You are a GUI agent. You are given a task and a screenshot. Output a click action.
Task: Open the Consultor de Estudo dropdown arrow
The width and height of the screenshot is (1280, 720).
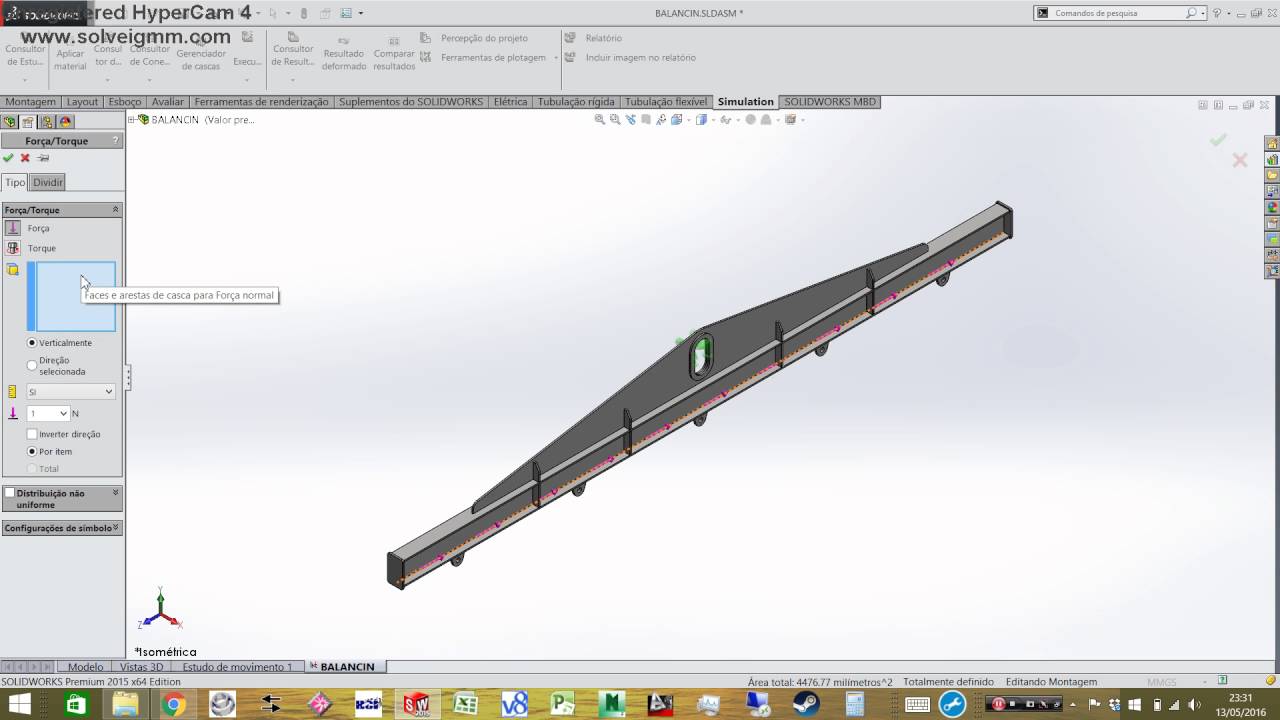coord(24,79)
